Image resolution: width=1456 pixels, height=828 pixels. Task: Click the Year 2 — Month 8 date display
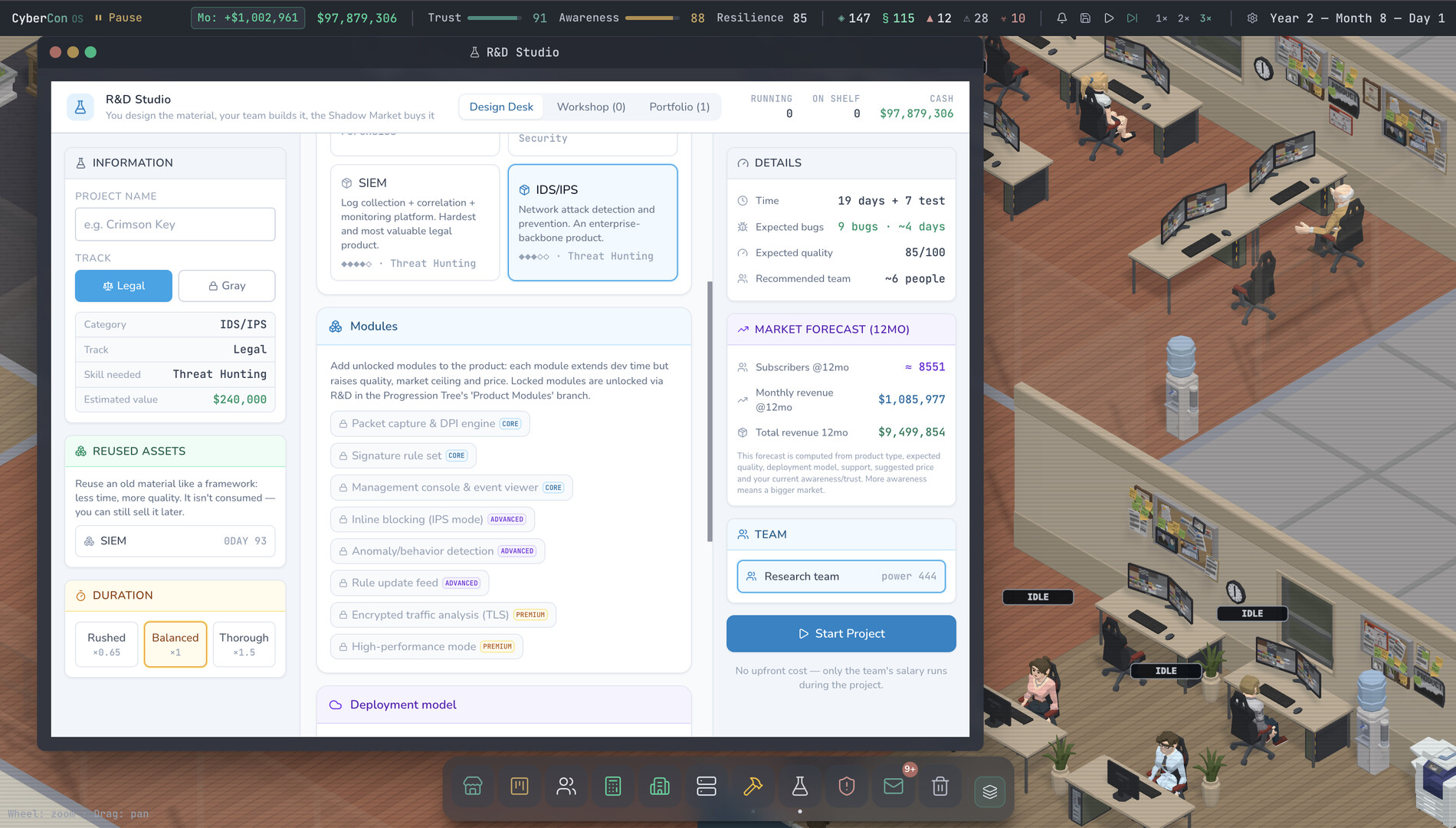[1356, 18]
